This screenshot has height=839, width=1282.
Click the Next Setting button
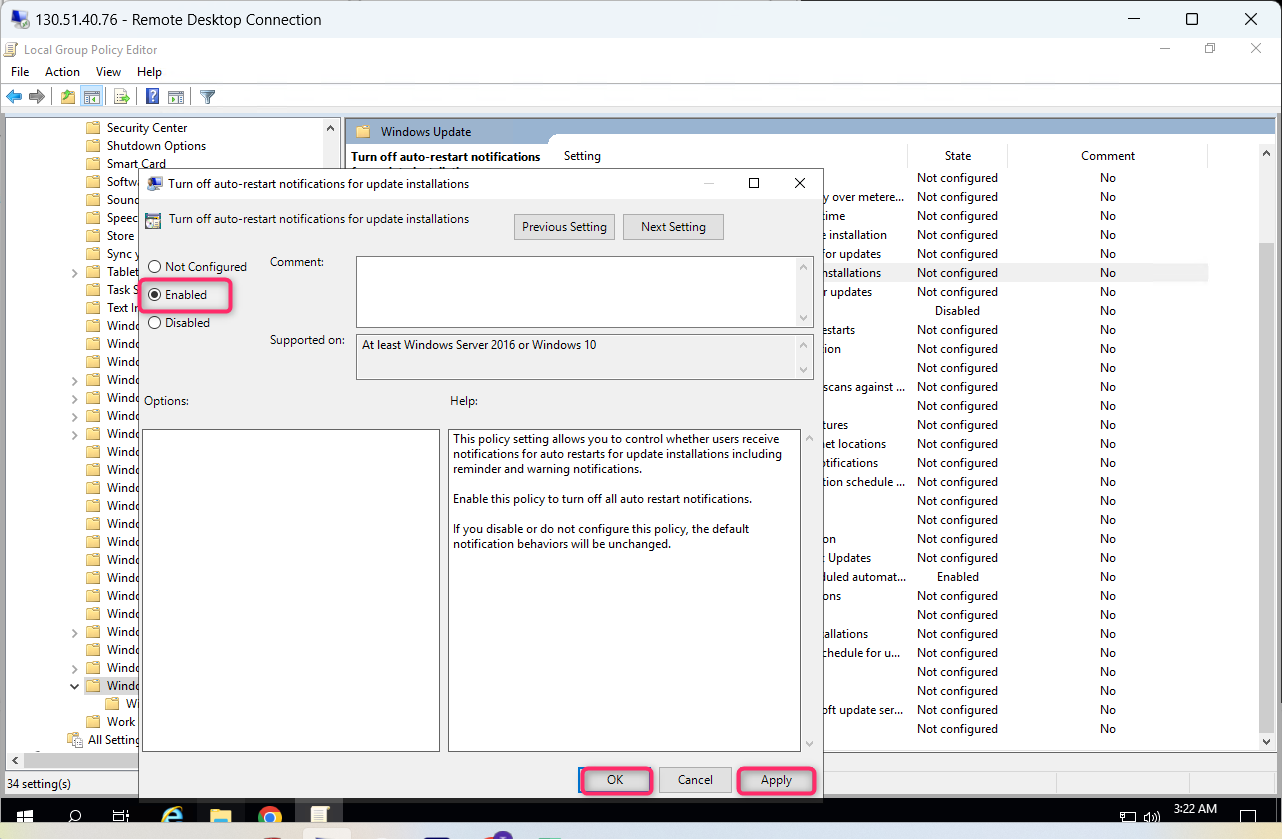point(673,226)
